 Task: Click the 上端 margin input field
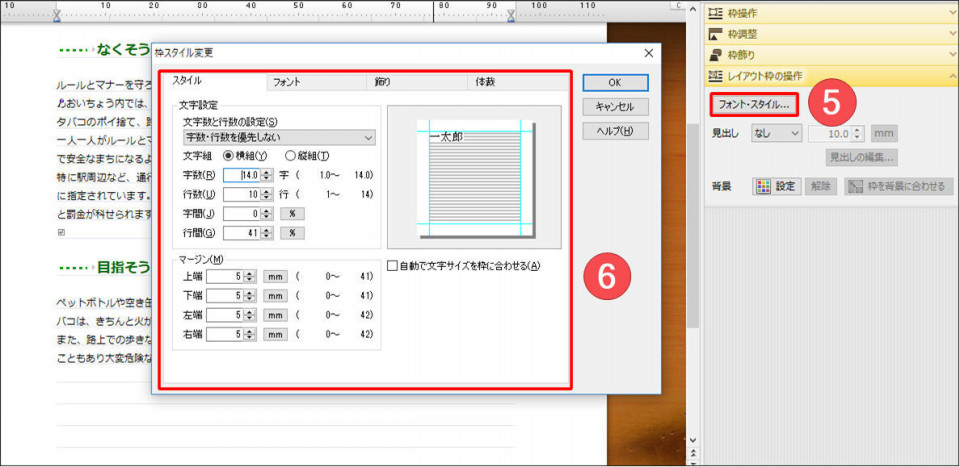pos(225,277)
